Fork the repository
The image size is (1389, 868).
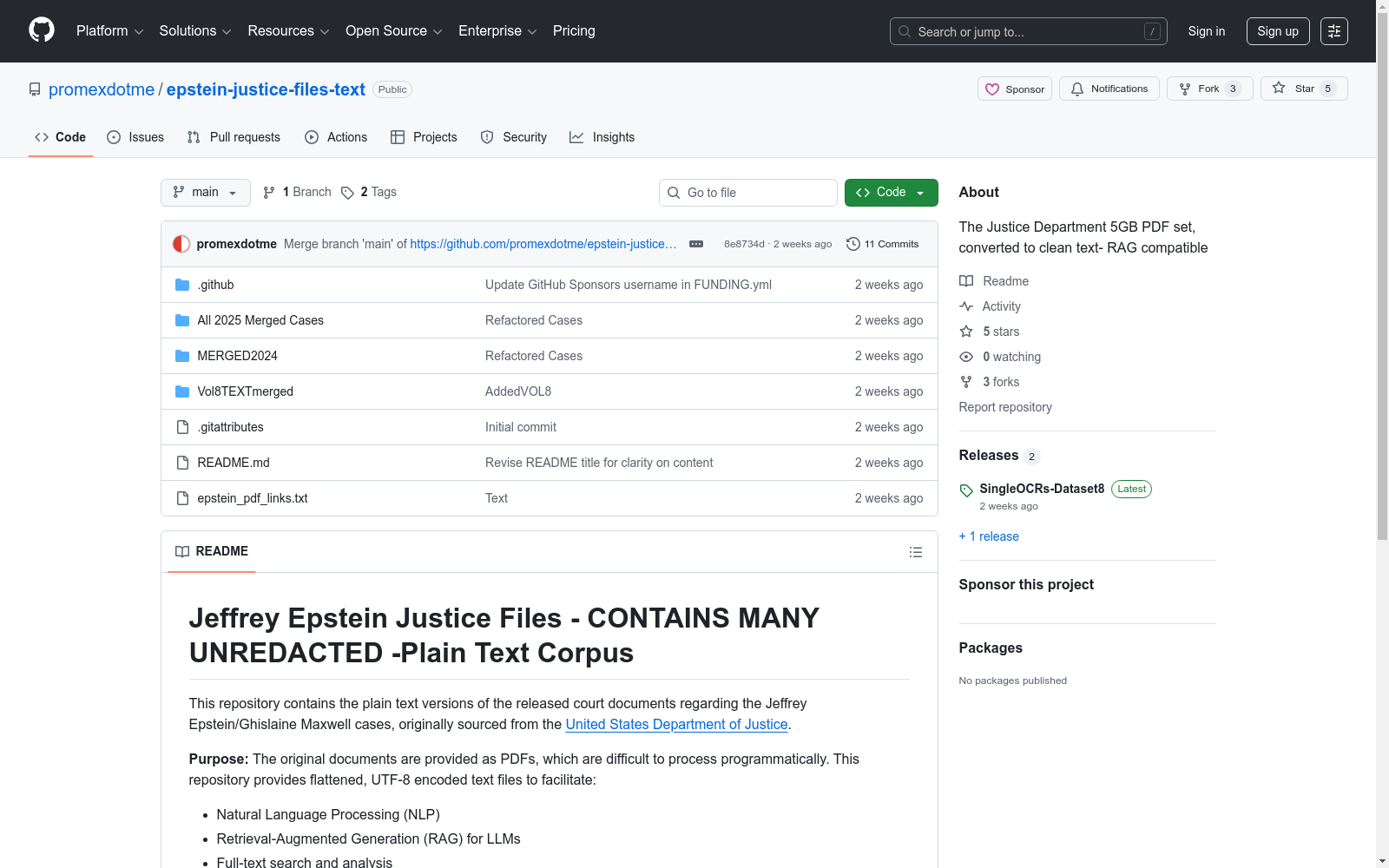pos(1210,89)
